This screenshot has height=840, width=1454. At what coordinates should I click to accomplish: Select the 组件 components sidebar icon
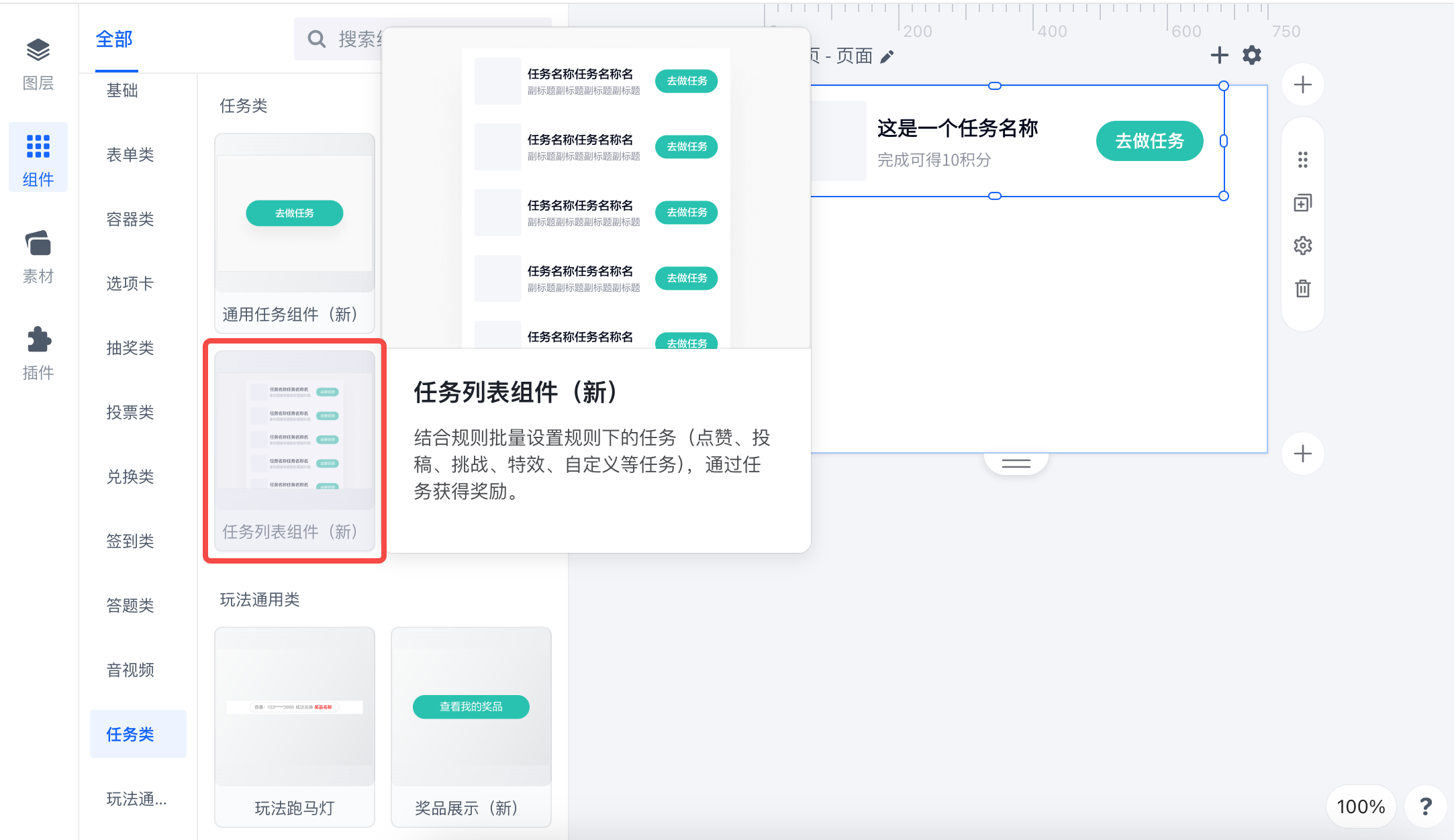coord(38,158)
